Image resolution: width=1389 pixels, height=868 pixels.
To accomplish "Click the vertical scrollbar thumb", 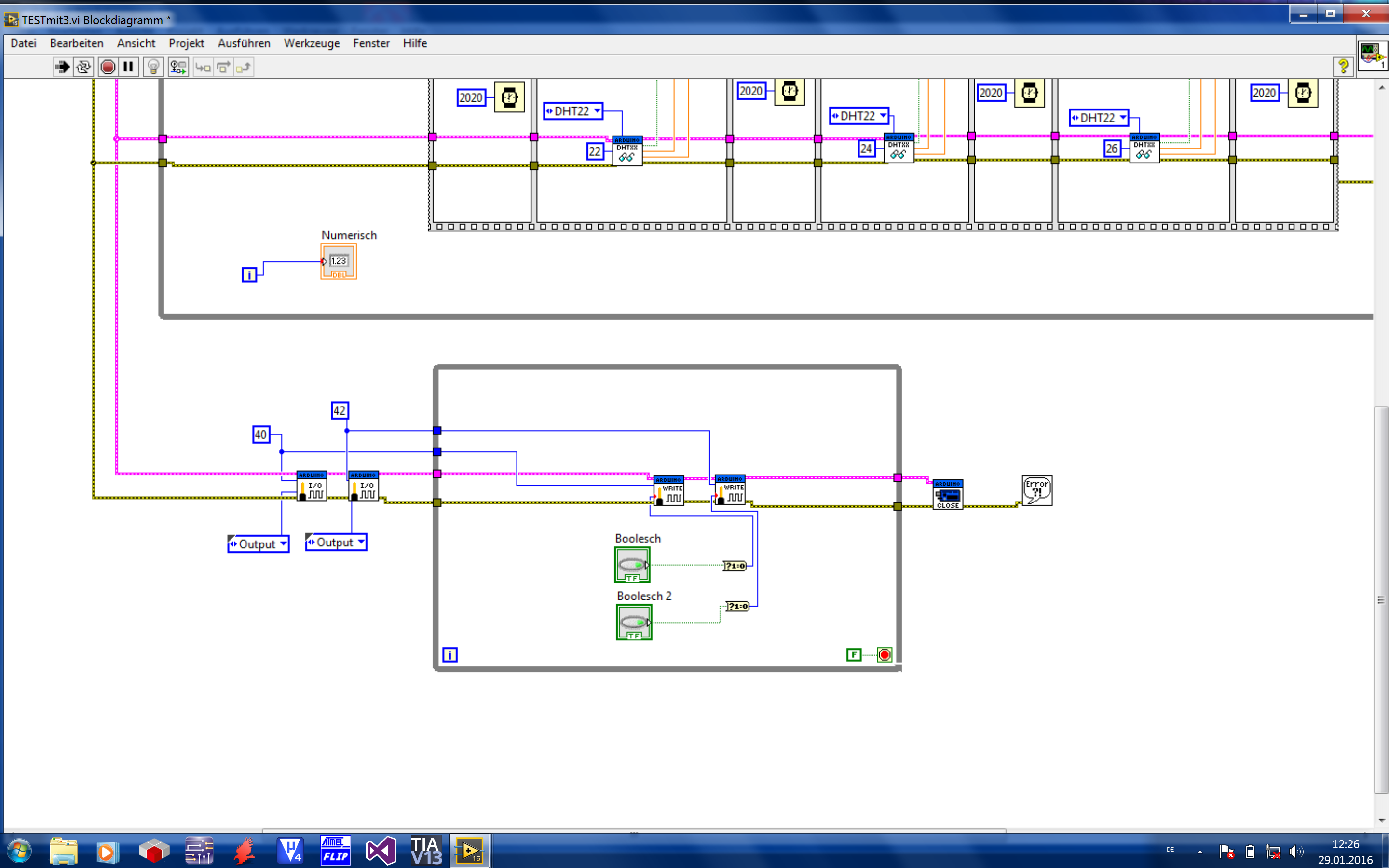I will [1380, 600].
